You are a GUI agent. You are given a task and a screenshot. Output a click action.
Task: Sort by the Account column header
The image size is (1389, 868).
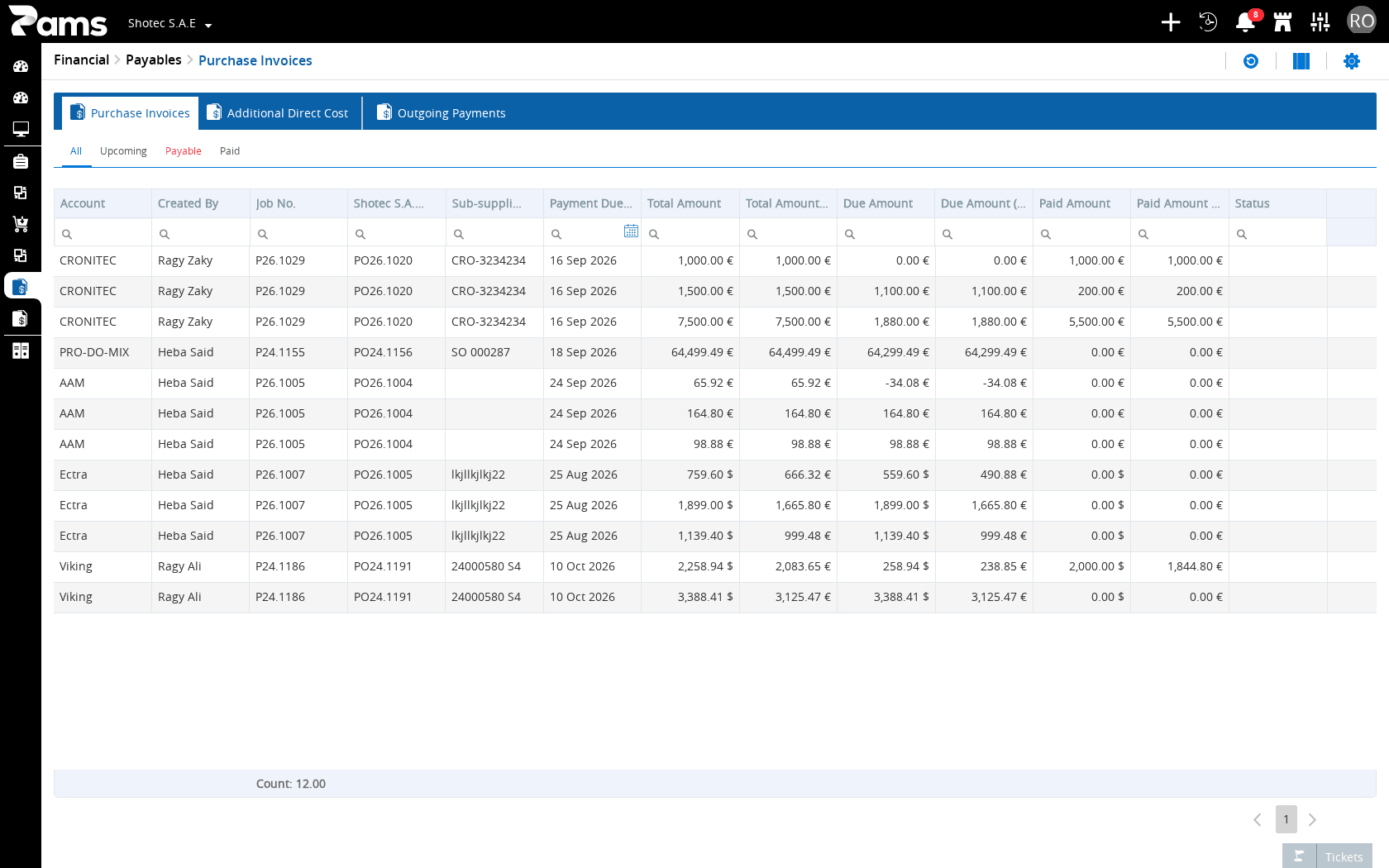pos(103,203)
